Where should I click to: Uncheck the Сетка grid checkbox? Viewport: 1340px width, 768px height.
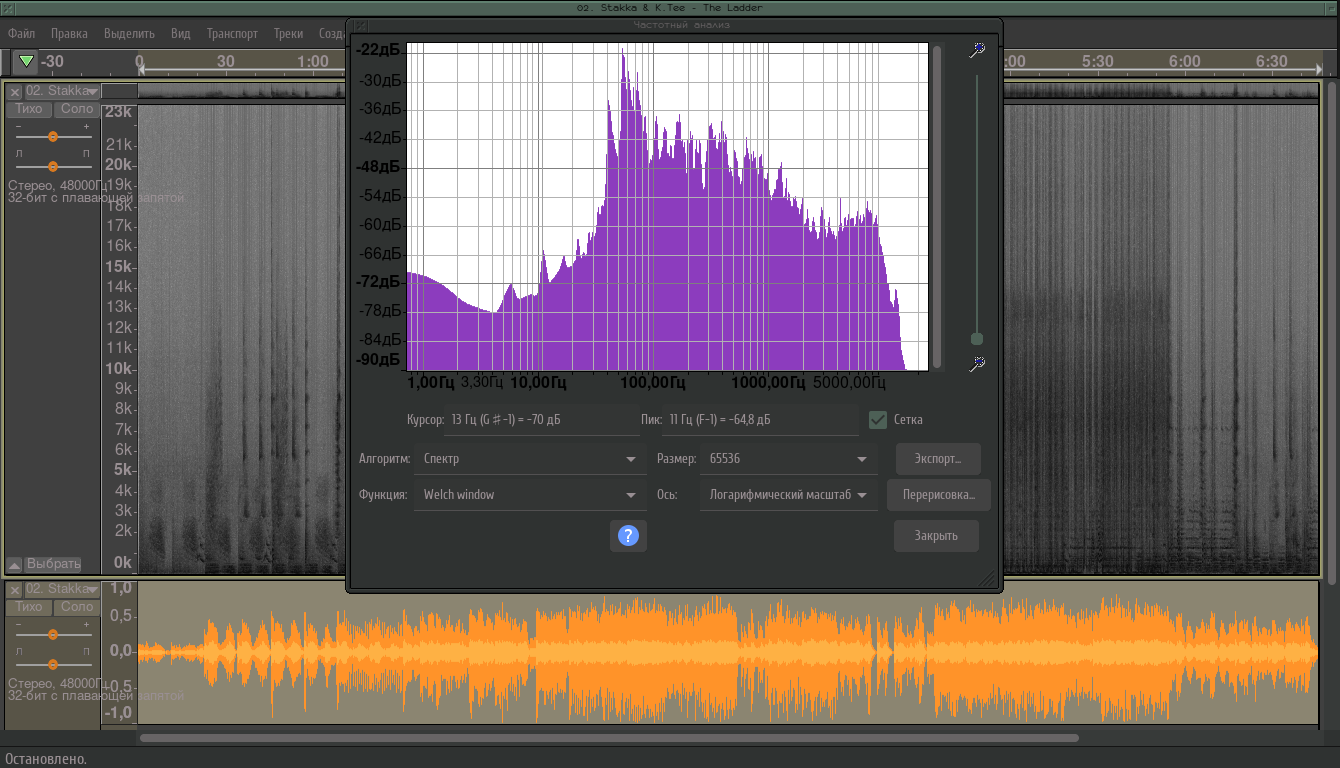pyautogui.click(x=878, y=420)
